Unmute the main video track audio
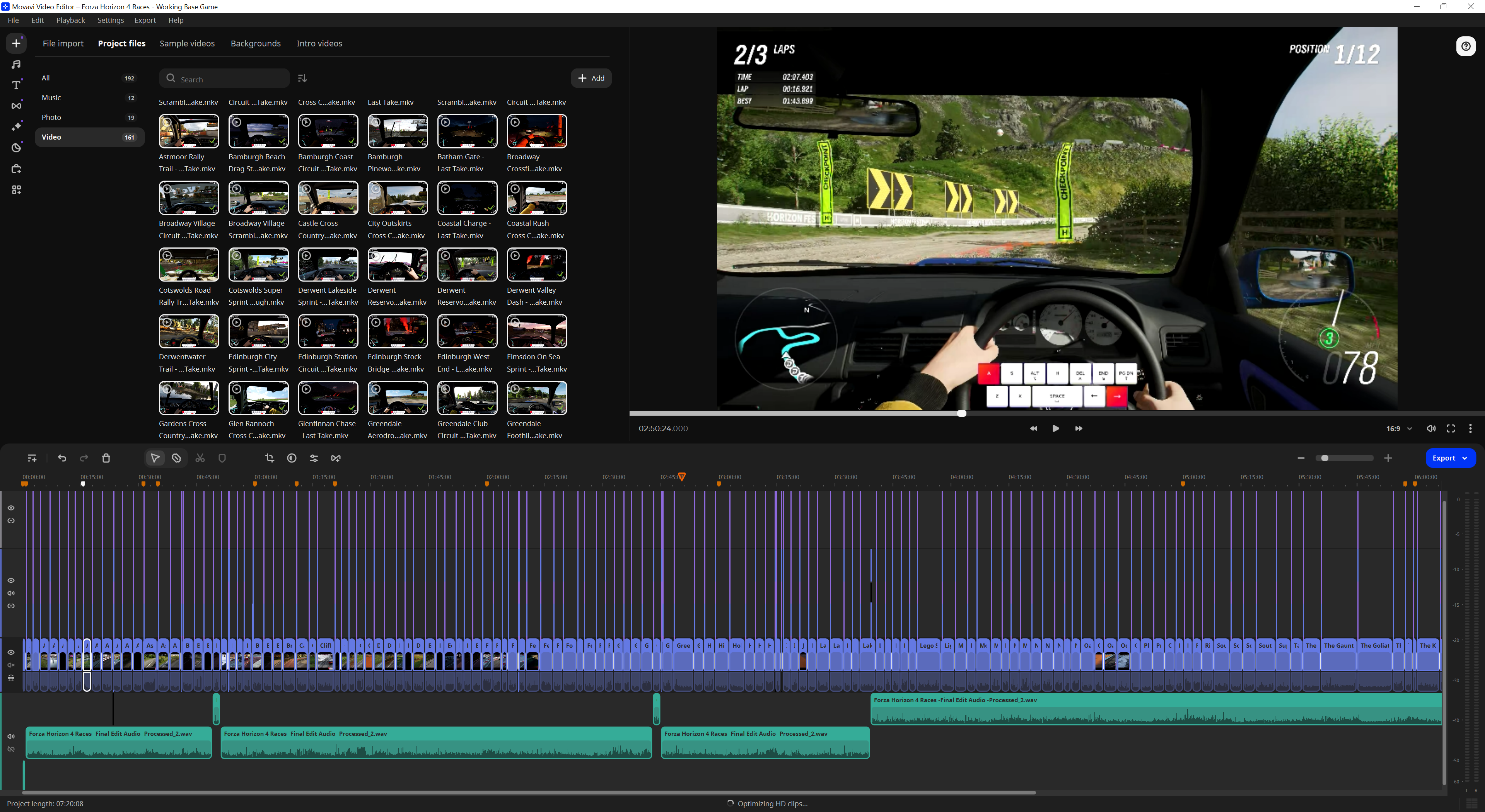 coord(11,665)
